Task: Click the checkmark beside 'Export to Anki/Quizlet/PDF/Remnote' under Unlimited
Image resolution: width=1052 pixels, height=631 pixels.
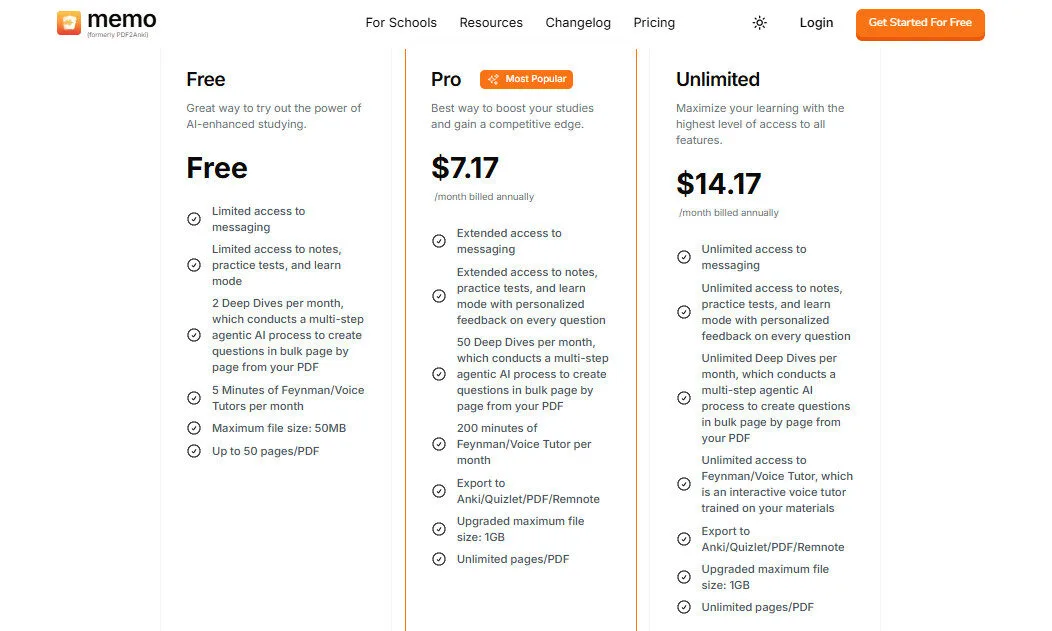Action: click(x=684, y=539)
